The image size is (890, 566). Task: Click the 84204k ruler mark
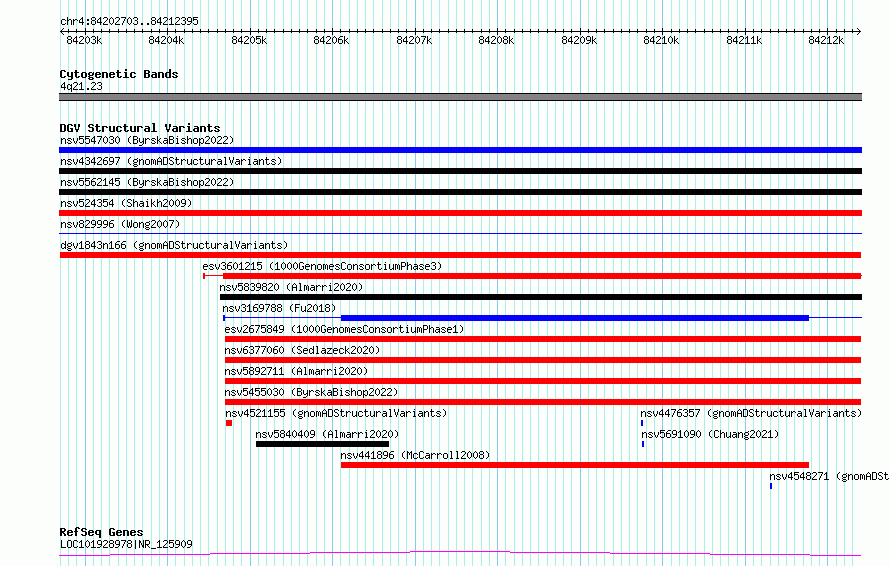pyautogui.click(x=166, y=40)
